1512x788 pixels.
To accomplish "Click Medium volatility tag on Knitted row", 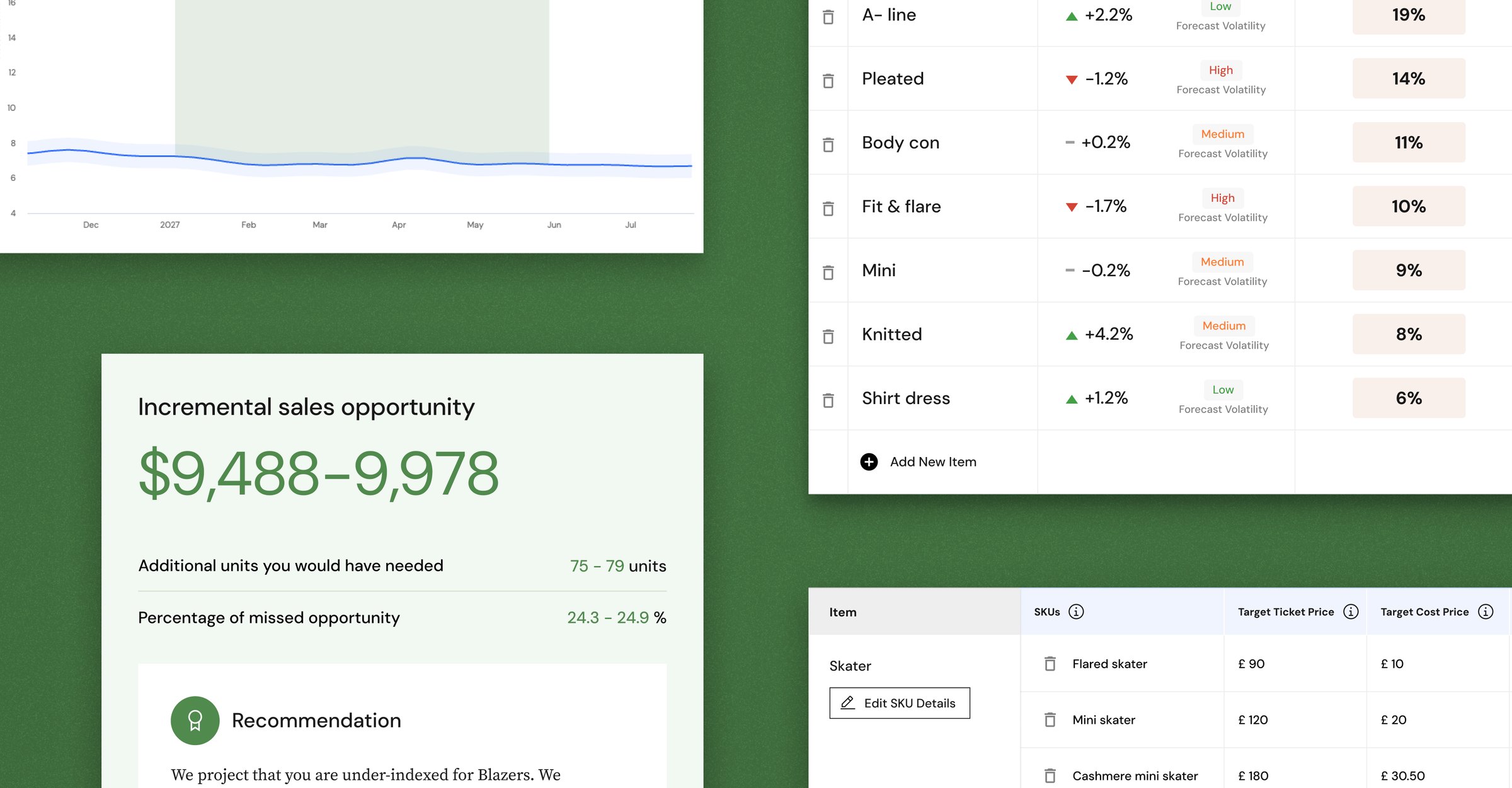I will [1224, 325].
